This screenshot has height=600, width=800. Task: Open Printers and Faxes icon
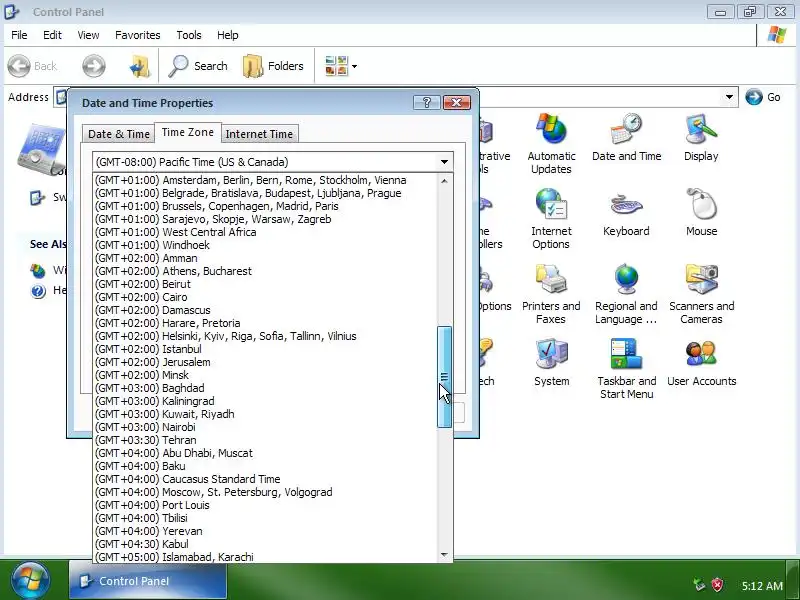(x=551, y=294)
